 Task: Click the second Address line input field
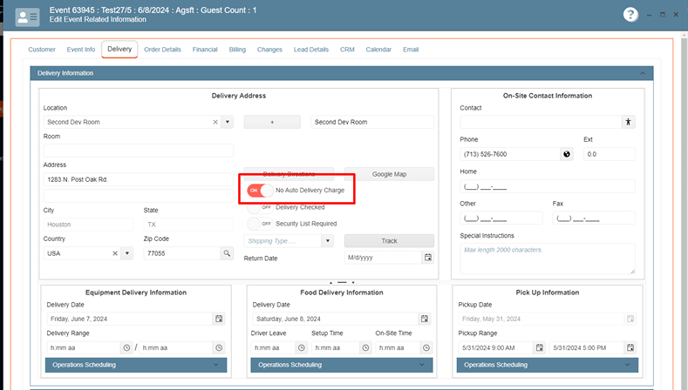coord(138,196)
